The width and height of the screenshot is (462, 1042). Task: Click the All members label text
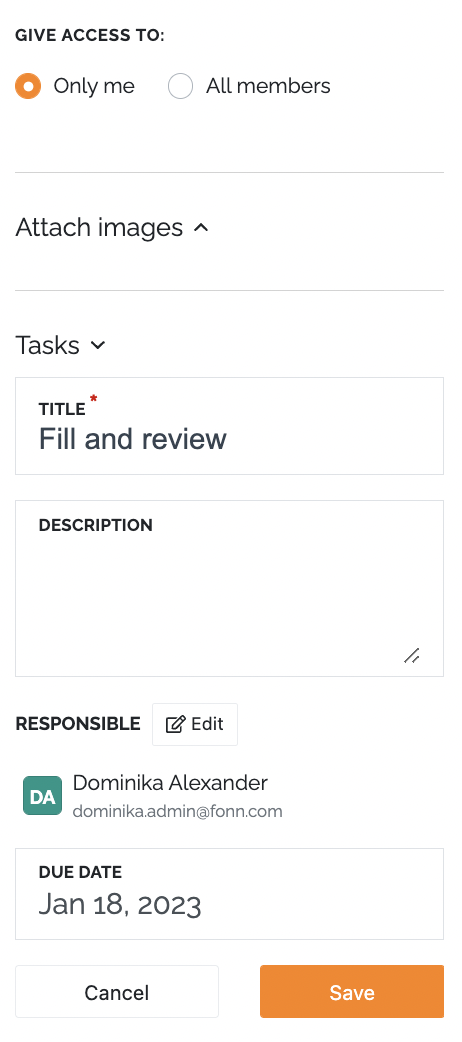point(268,86)
